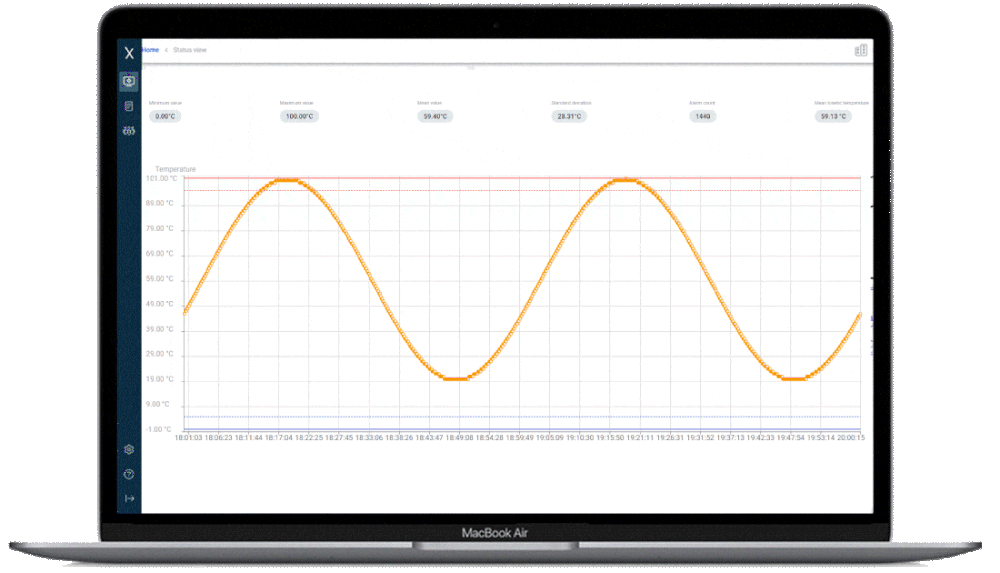Go to Home breadcrumb link
1000x573 pixels.
tap(151, 50)
